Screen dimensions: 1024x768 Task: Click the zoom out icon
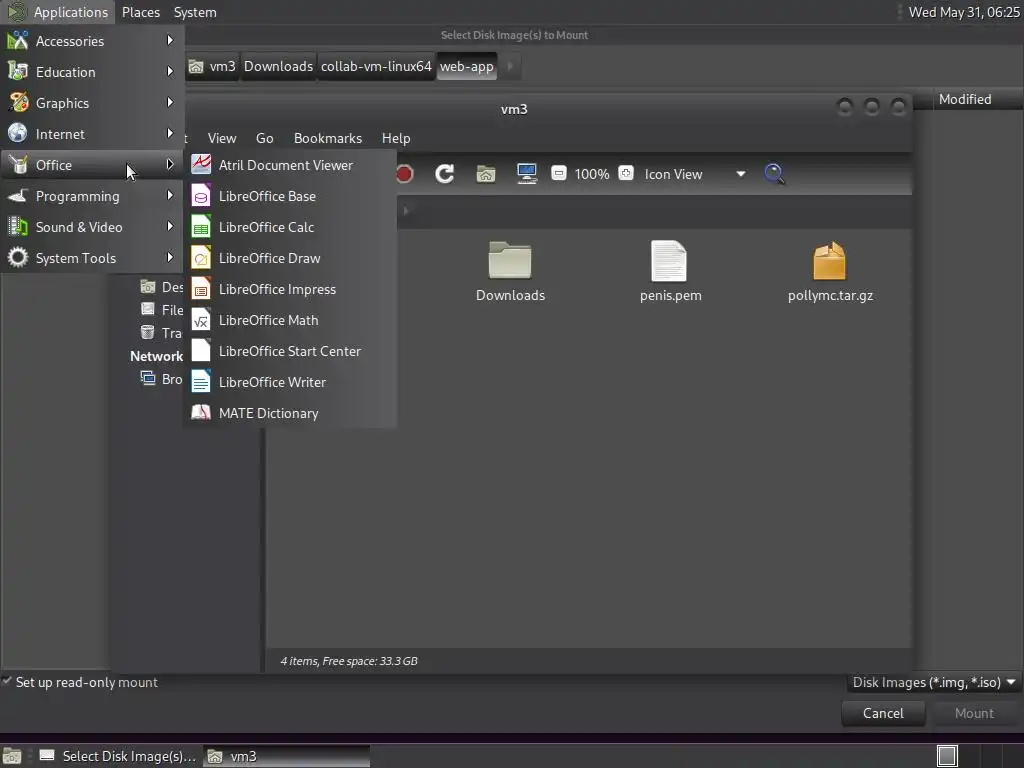[558, 173]
